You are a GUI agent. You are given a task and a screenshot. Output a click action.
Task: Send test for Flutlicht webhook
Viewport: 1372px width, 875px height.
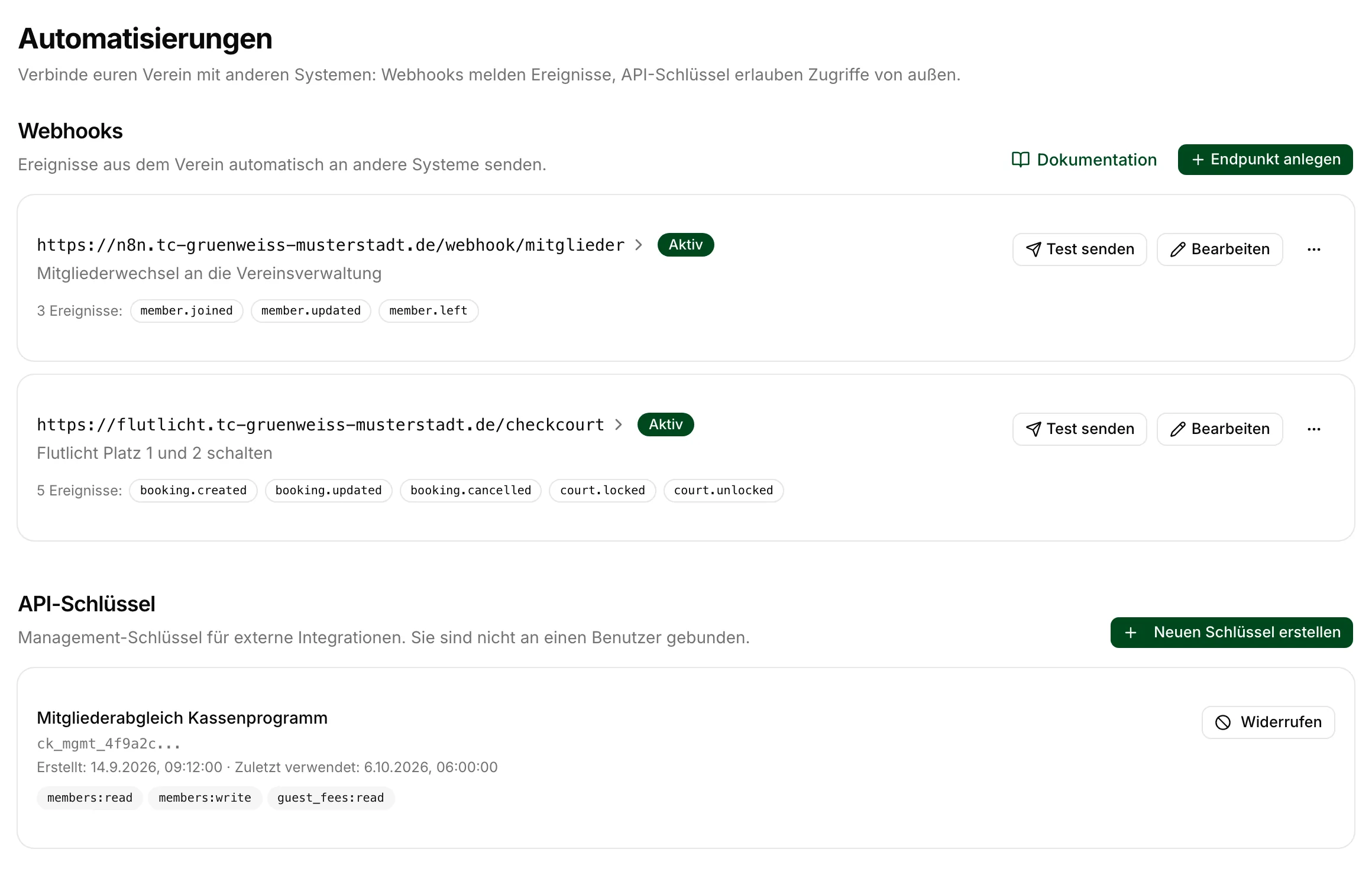1079,429
